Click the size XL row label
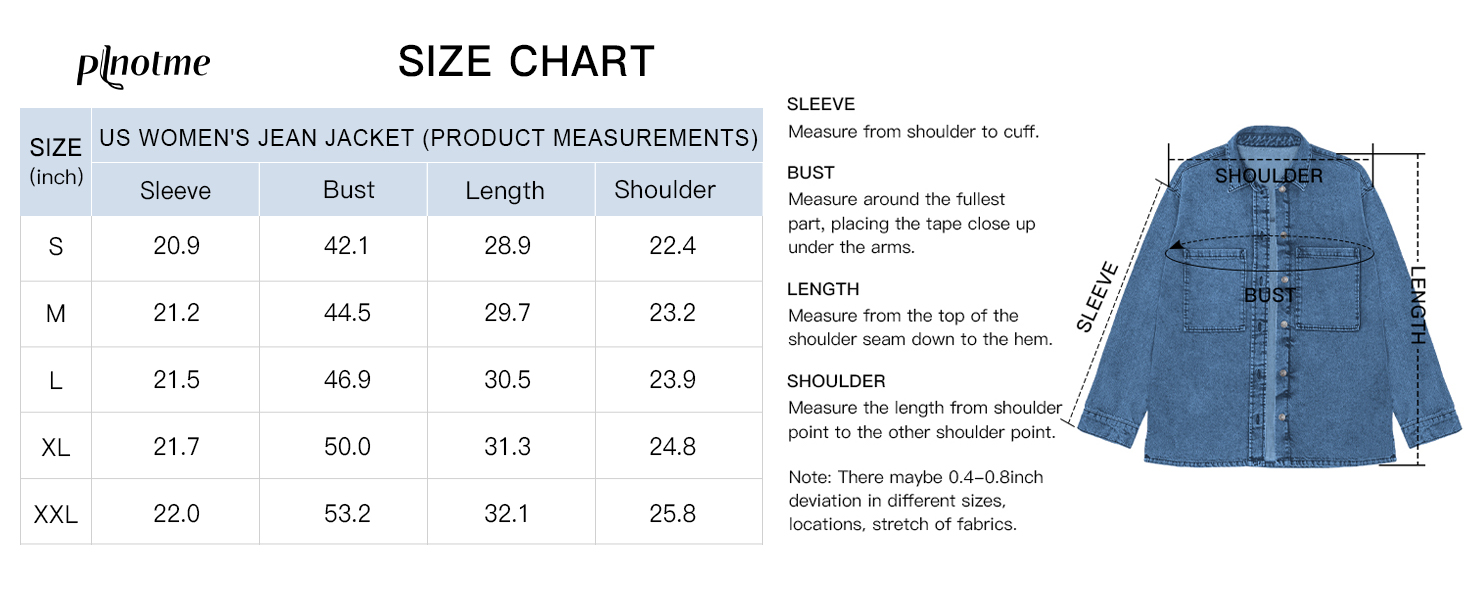1464x600 pixels. [56, 447]
